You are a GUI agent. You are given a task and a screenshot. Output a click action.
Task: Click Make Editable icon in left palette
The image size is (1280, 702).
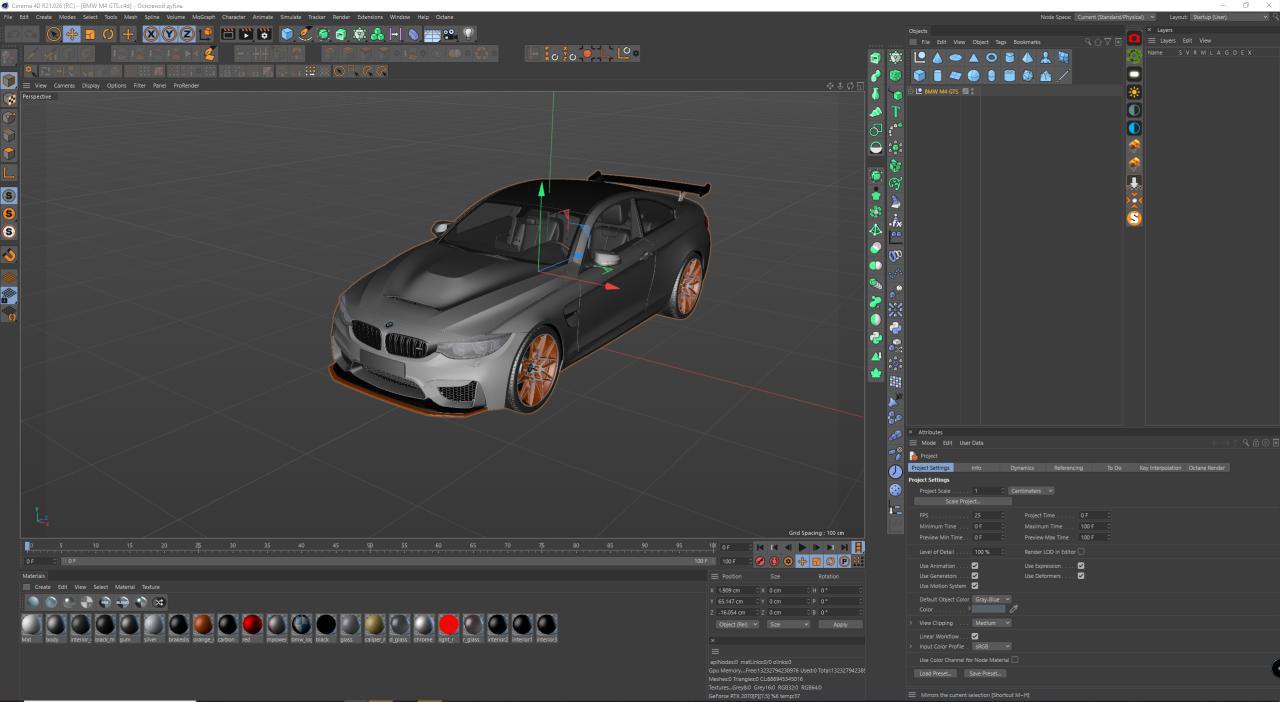click(9, 58)
